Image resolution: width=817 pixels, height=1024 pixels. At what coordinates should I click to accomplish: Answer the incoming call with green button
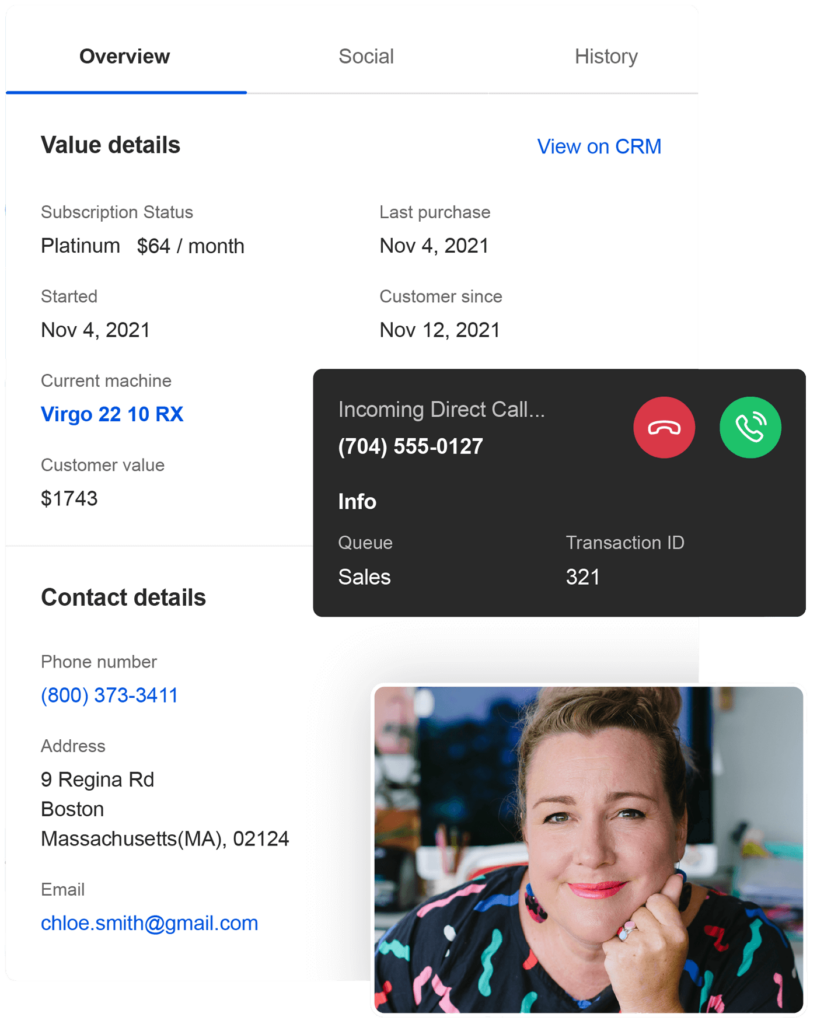750,427
